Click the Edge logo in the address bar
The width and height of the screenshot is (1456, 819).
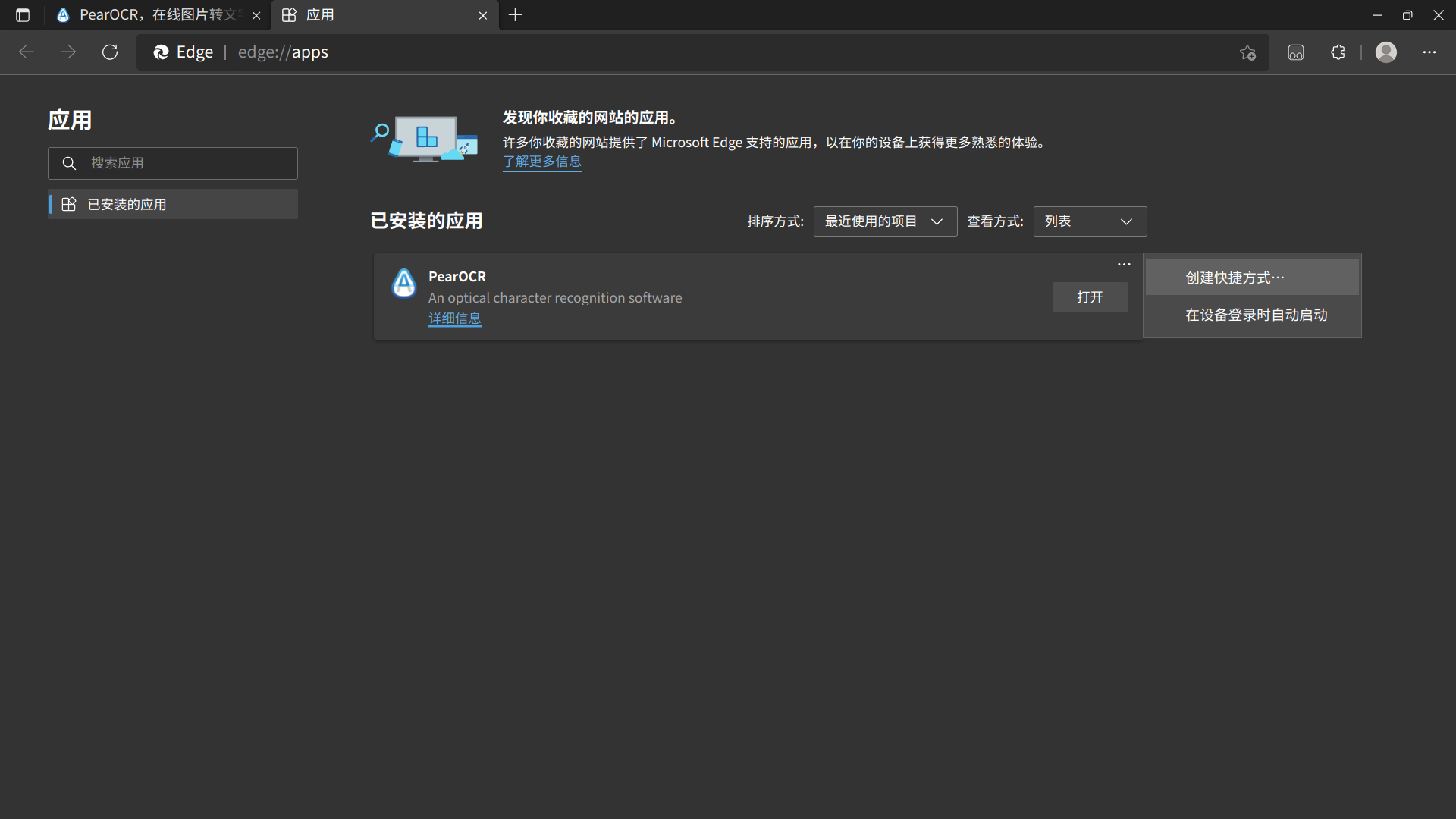point(161,52)
